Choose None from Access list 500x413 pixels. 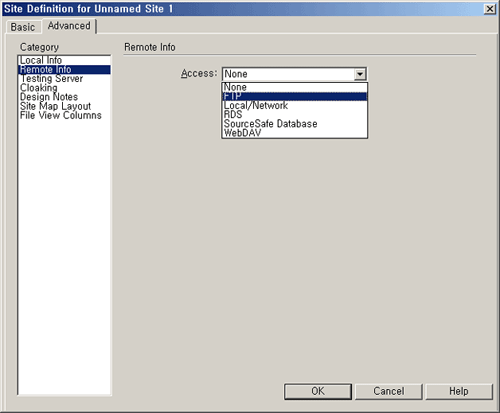(x=295, y=87)
